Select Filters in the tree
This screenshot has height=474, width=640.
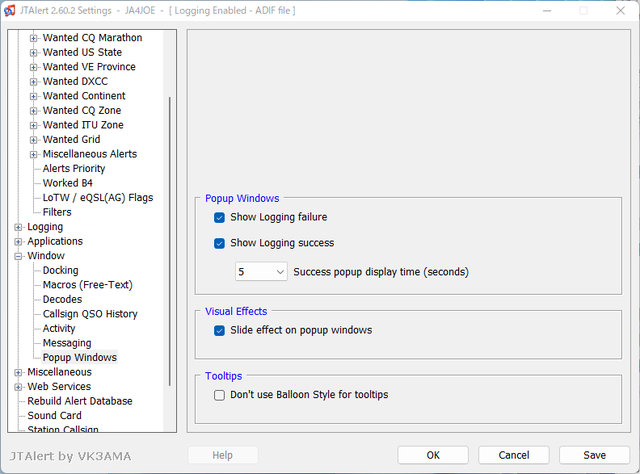tap(57, 212)
